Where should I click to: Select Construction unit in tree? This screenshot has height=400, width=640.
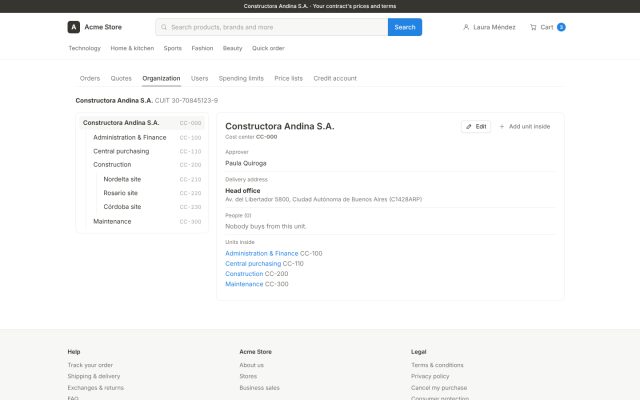tap(147, 165)
